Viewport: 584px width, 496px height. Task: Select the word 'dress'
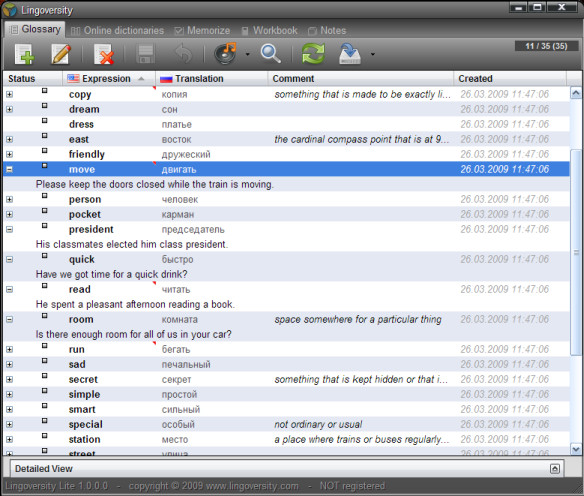coord(81,124)
